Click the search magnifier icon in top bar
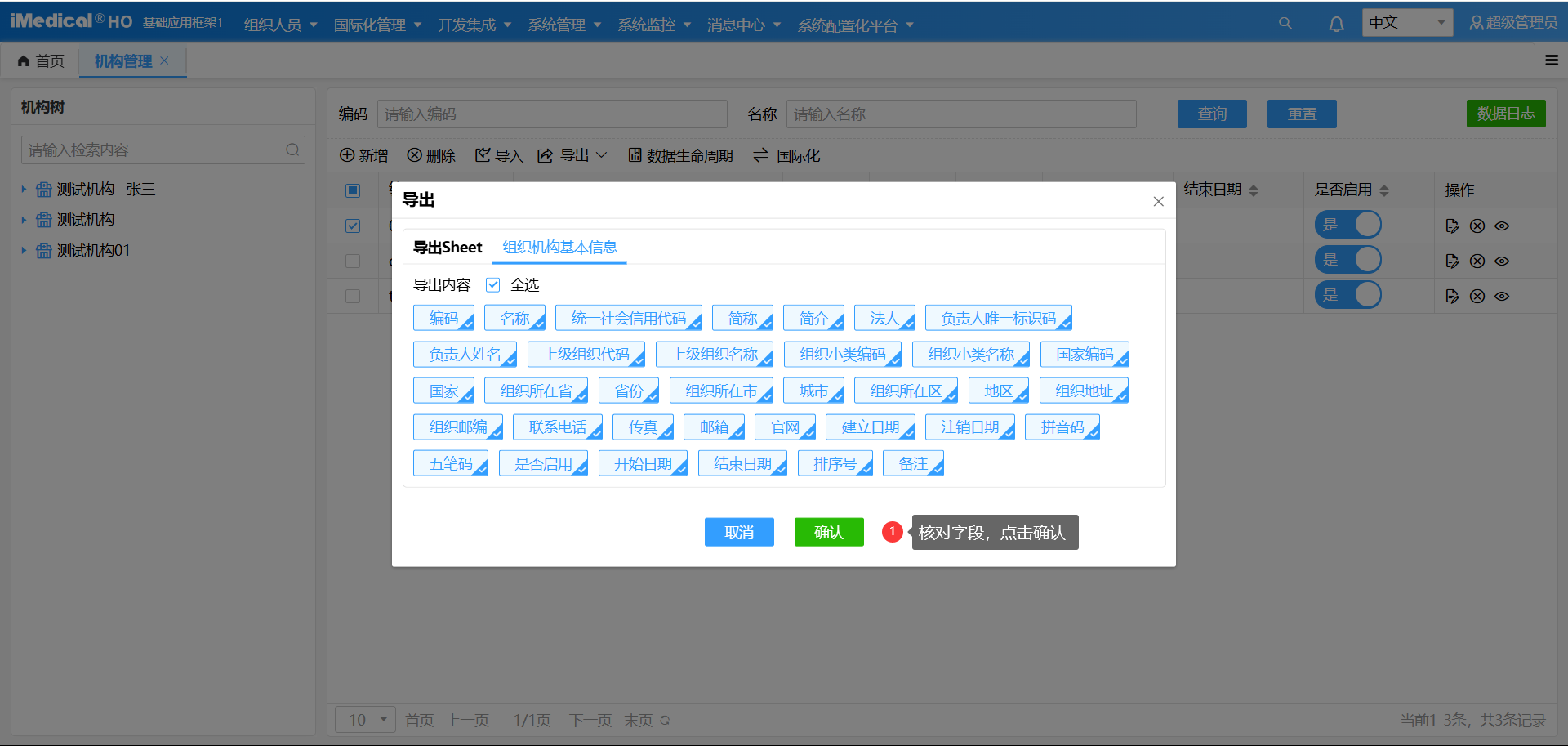 pyautogui.click(x=1285, y=24)
